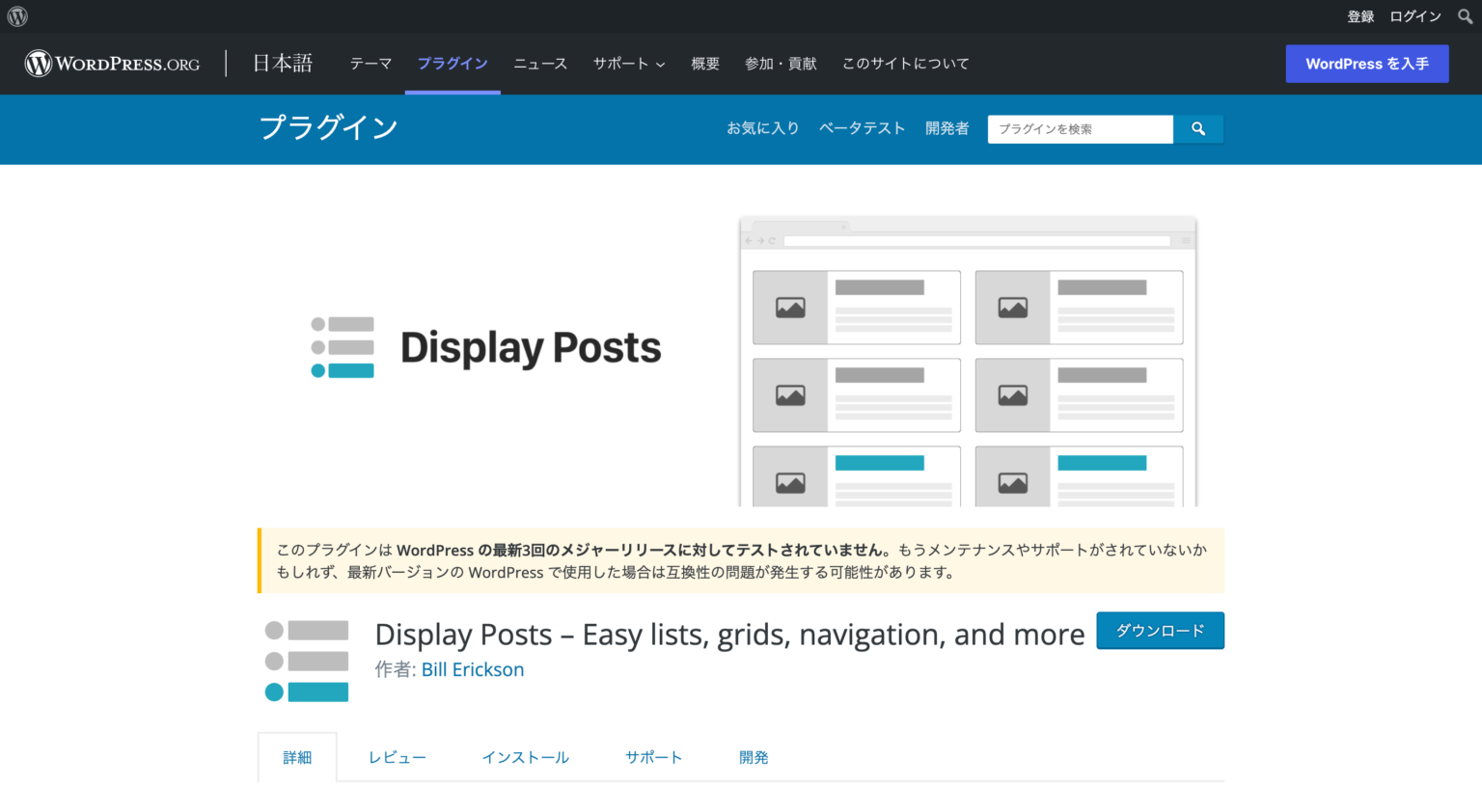1482x812 pixels.
Task: Select テーマ in the main navigation
Action: [x=370, y=64]
